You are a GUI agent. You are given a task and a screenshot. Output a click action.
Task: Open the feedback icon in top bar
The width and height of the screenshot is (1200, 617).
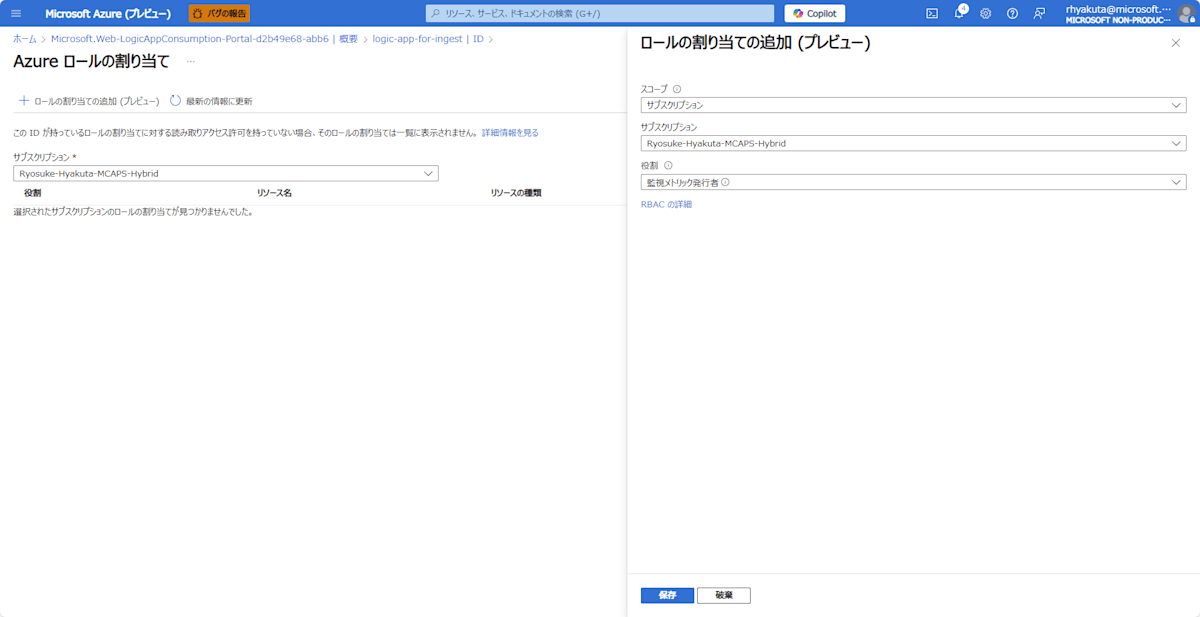1039,13
